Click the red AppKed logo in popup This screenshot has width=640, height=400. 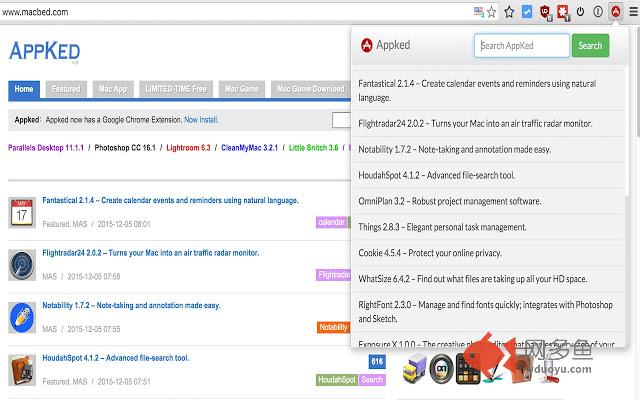(368, 45)
